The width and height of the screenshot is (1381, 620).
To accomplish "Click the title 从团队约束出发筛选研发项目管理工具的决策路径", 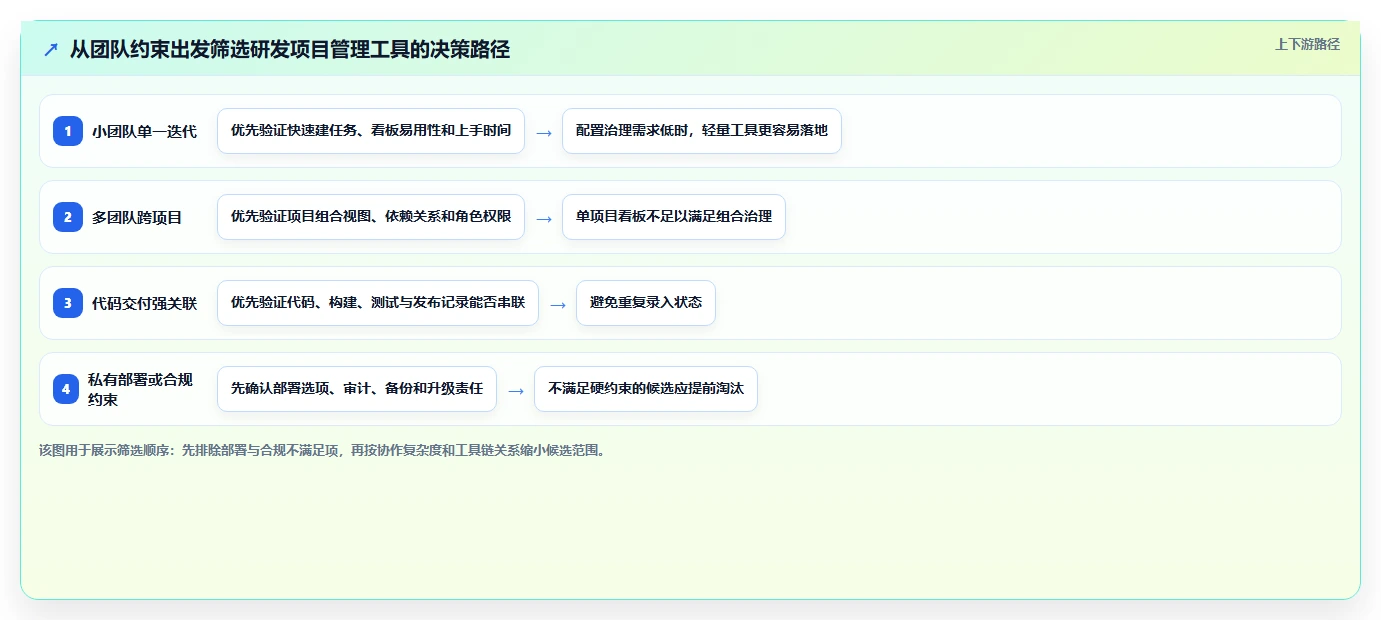I will 290,49.
